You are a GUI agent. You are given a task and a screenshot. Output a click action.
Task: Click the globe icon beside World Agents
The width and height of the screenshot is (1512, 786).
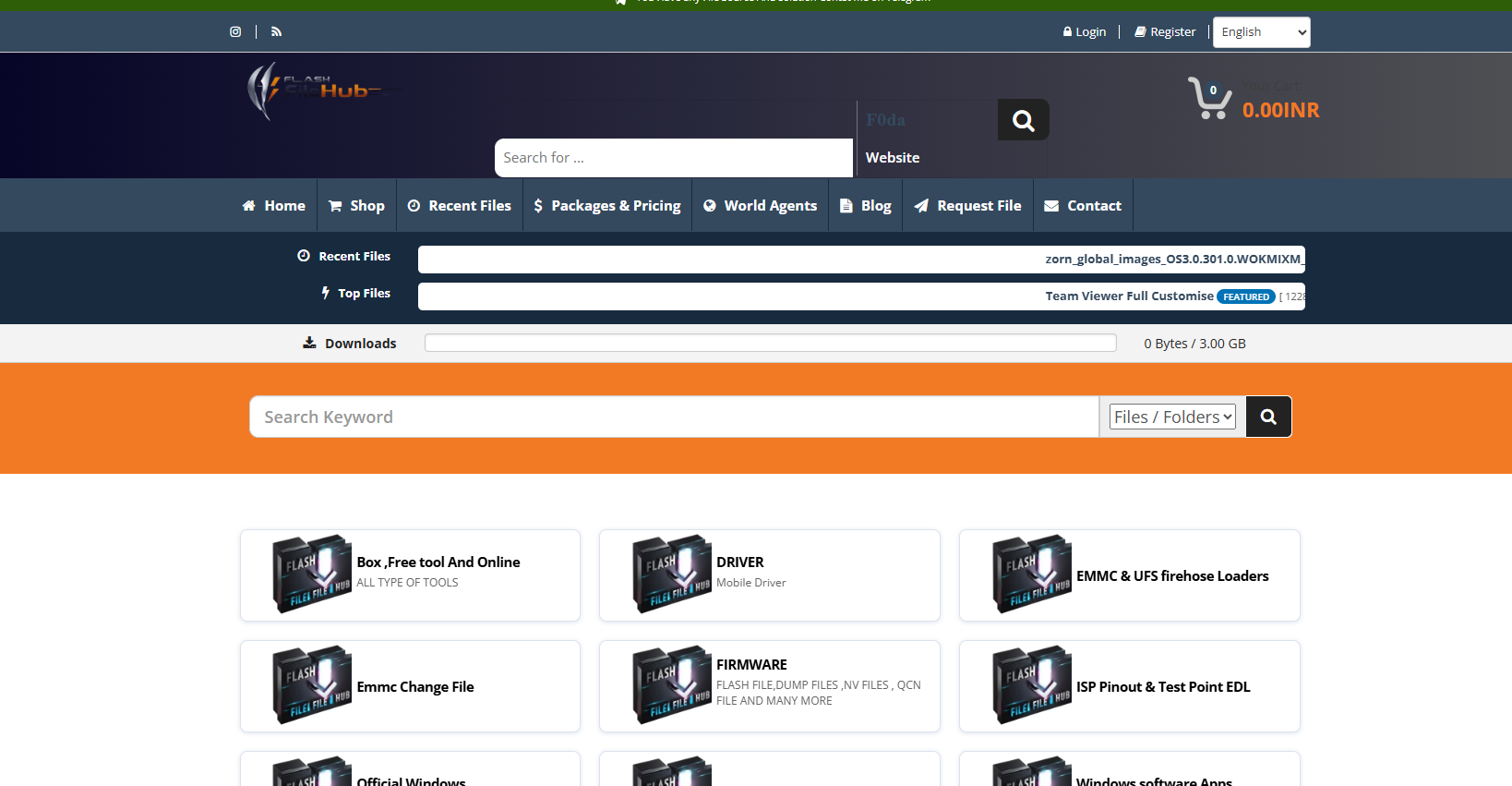(x=710, y=206)
